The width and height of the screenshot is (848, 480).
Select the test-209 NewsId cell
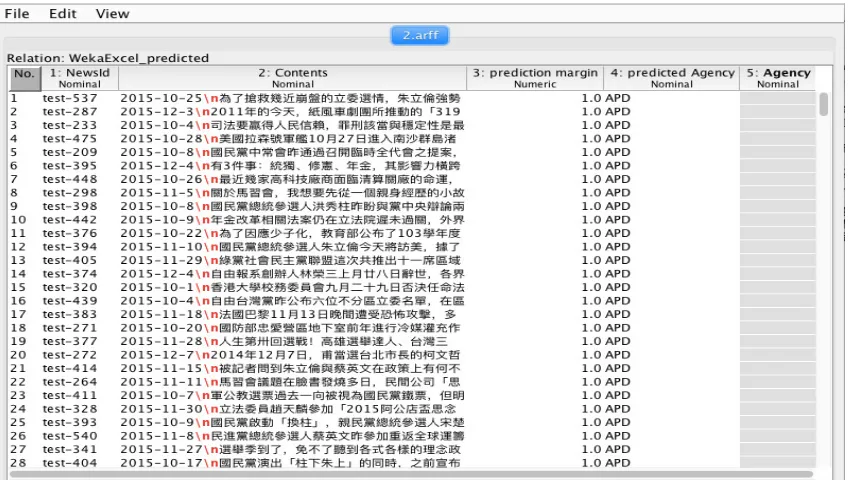click(80, 152)
